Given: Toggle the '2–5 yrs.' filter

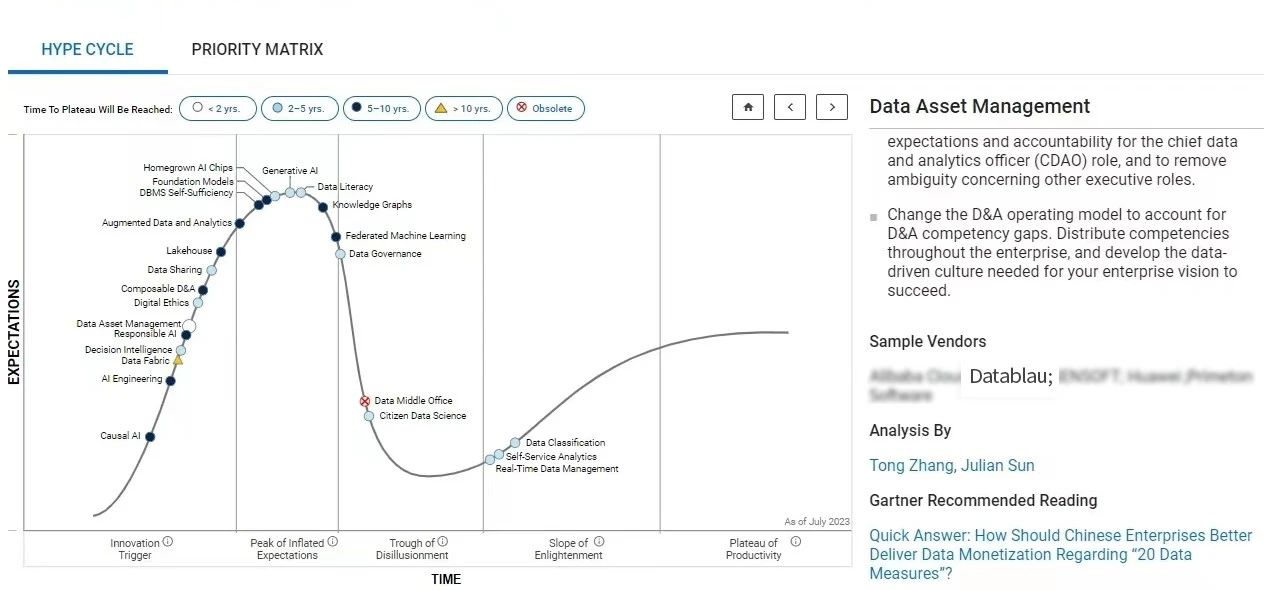Looking at the screenshot, I should [299, 108].
